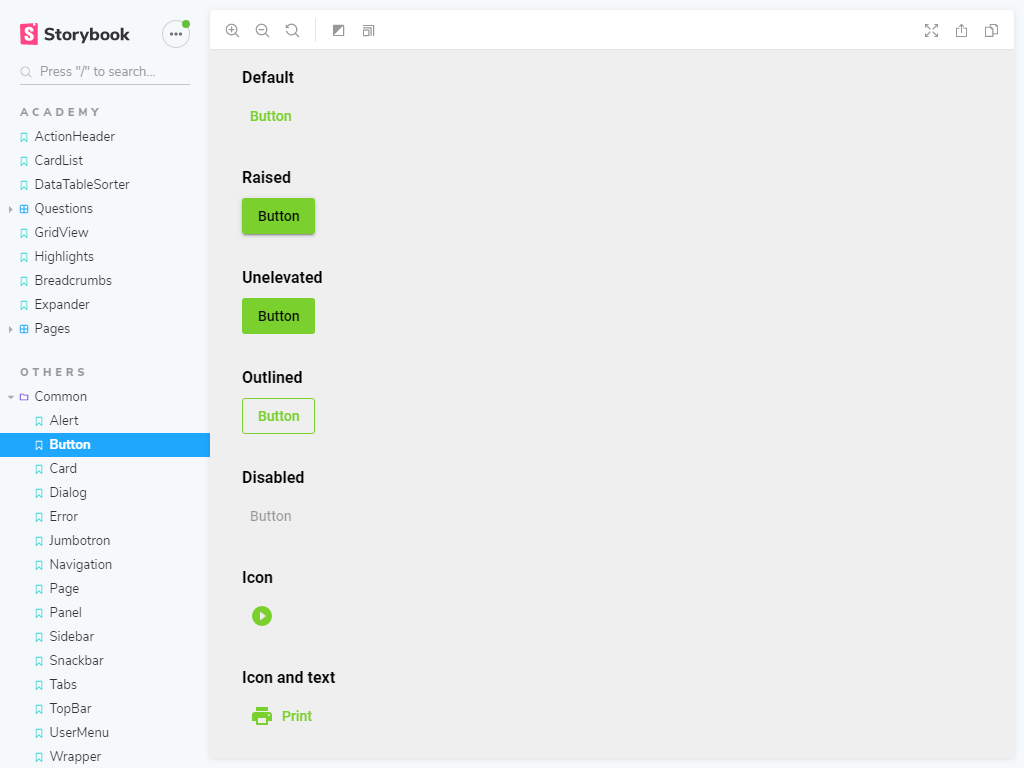Viewport: 1024px width, 768px height.
Task: Open canvas in new tab icon
Action: (x=961, y=31)
